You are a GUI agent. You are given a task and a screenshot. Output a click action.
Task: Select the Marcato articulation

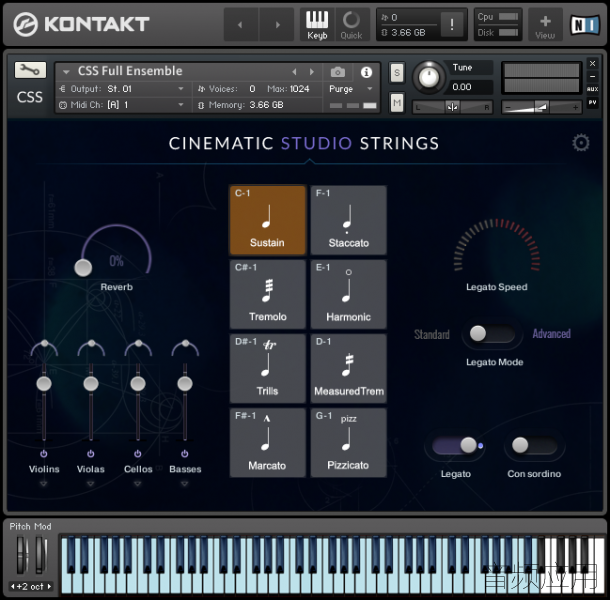268,443
